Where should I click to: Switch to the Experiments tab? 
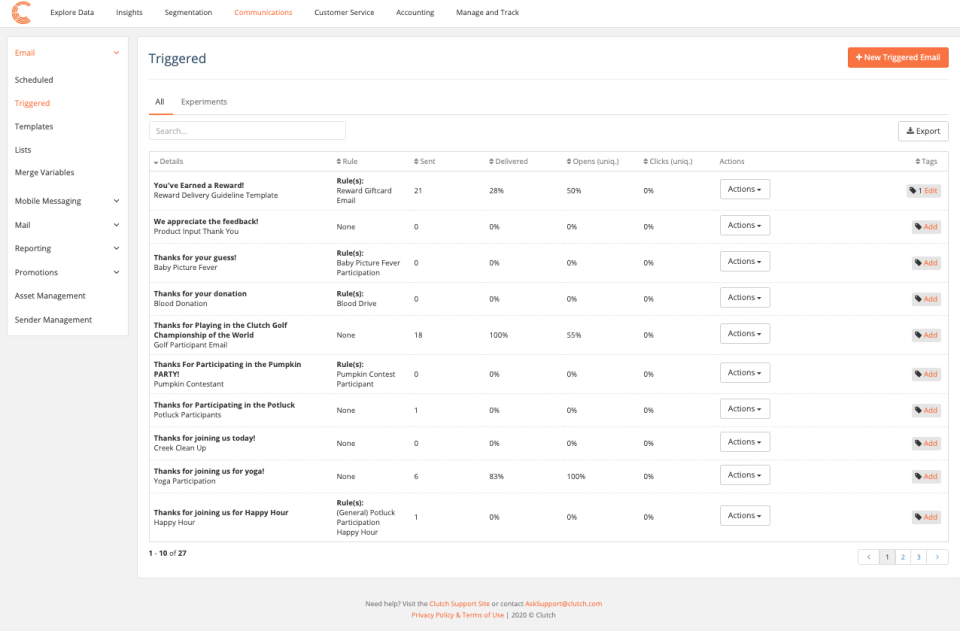(204, 101)
